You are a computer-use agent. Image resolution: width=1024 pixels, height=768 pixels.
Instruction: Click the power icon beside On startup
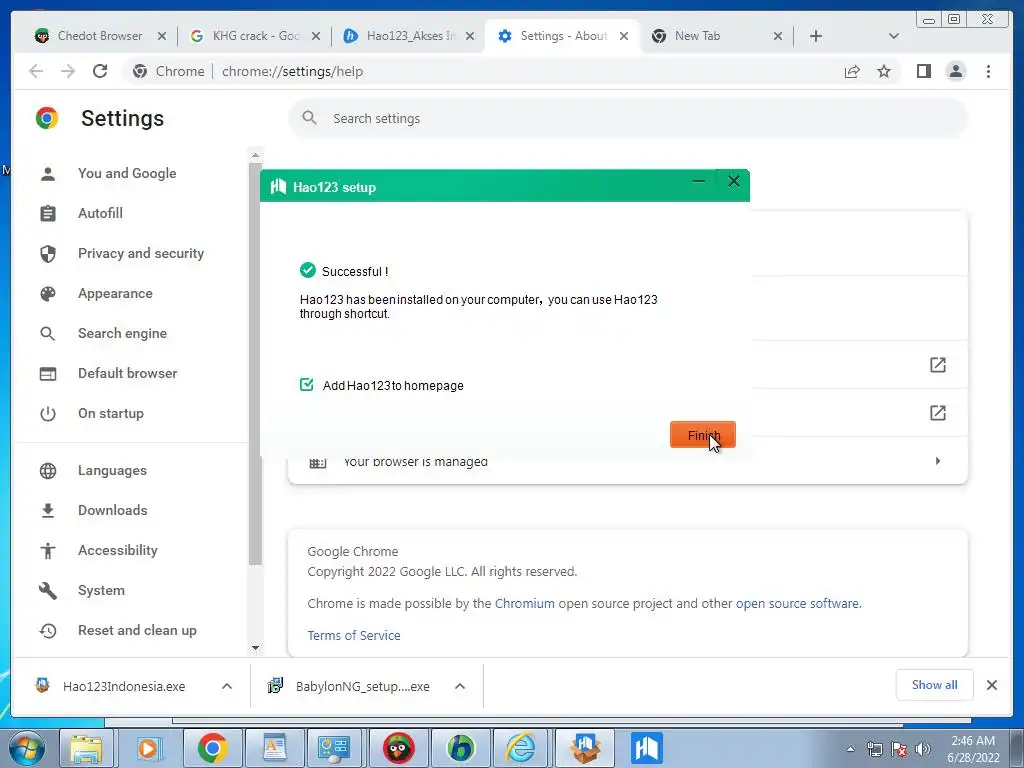point(48,414)
